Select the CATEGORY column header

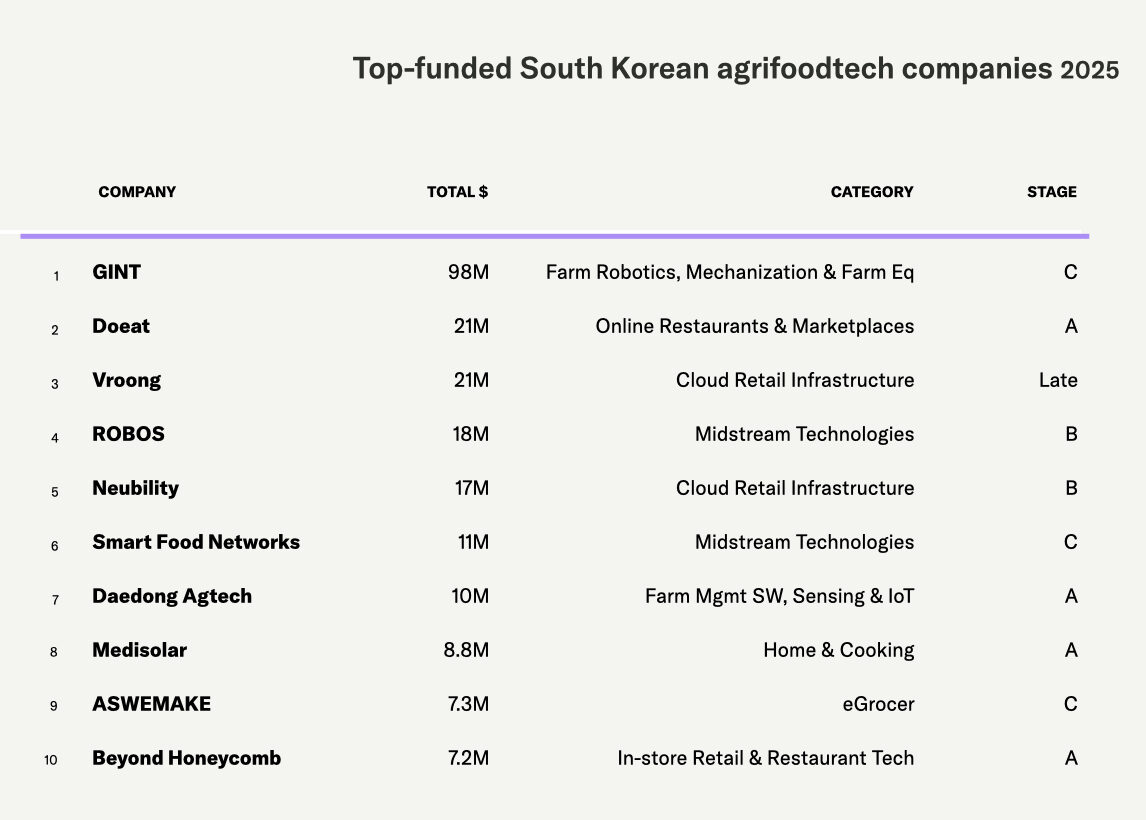871,192
